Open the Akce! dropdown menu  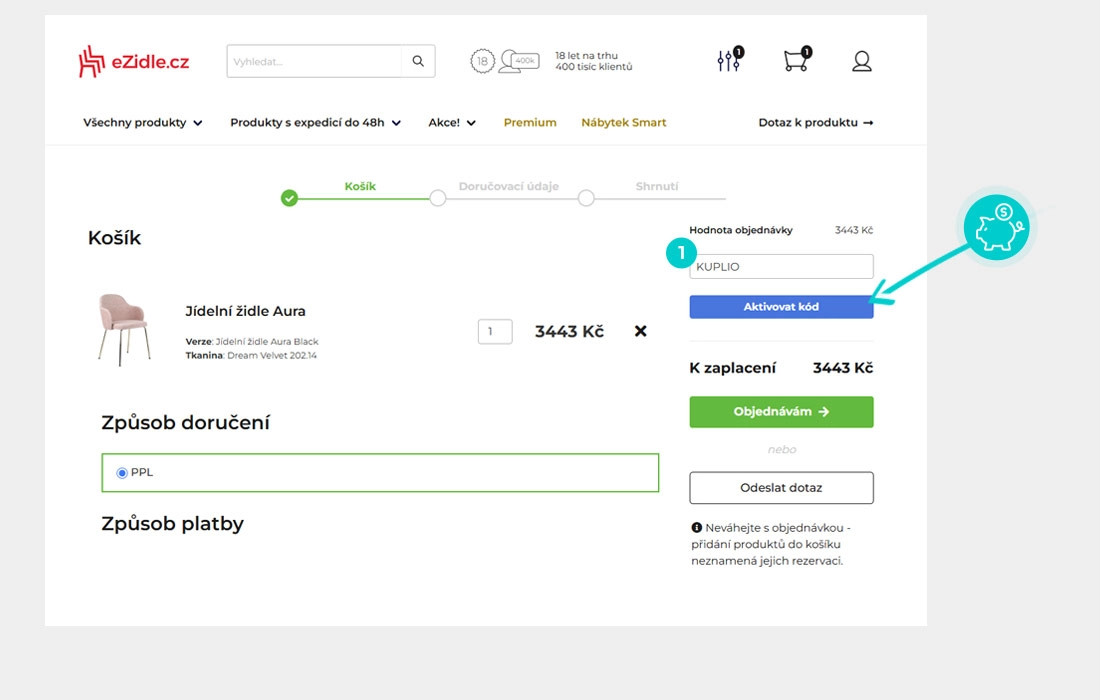[452, 123]
